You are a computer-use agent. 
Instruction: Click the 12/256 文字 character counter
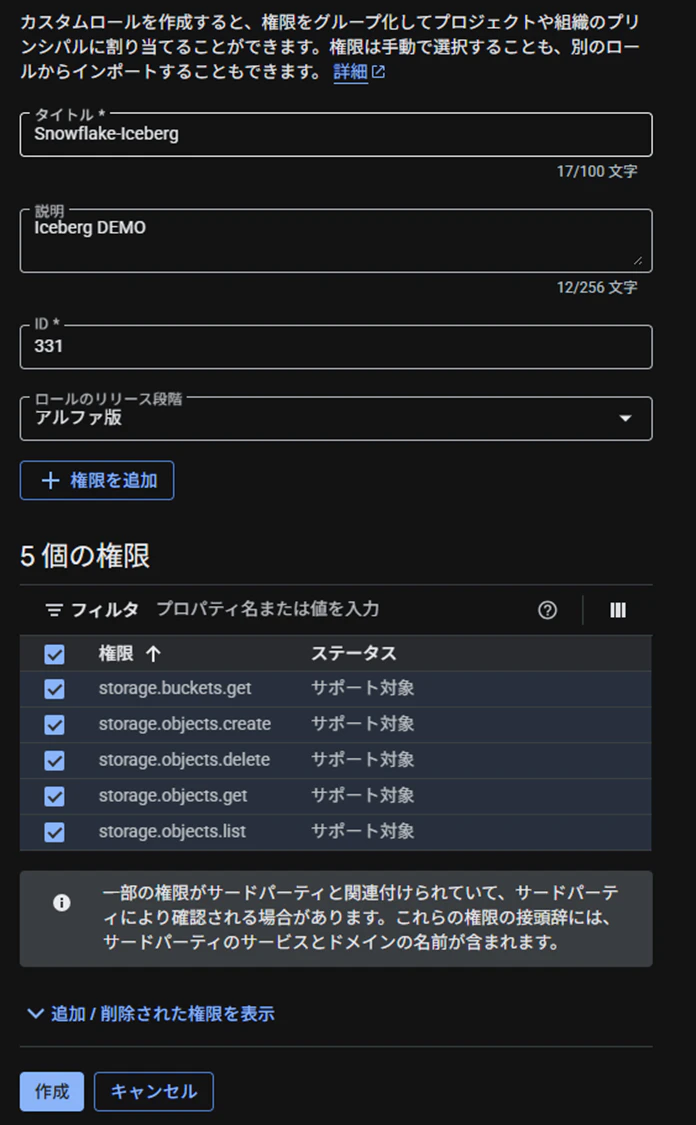597,288
